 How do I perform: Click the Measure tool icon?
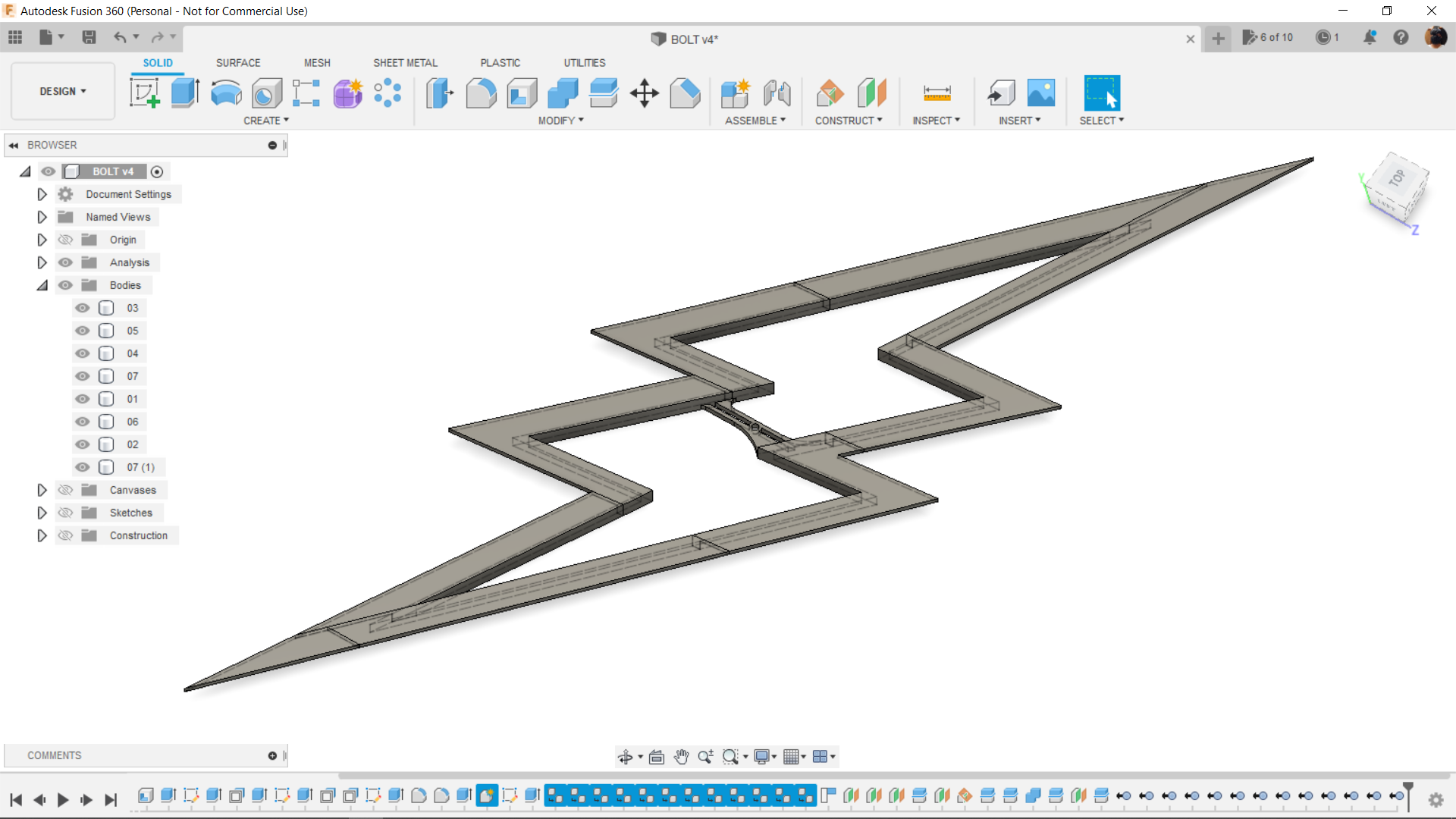pyautogui.click(x=937, y=93)
